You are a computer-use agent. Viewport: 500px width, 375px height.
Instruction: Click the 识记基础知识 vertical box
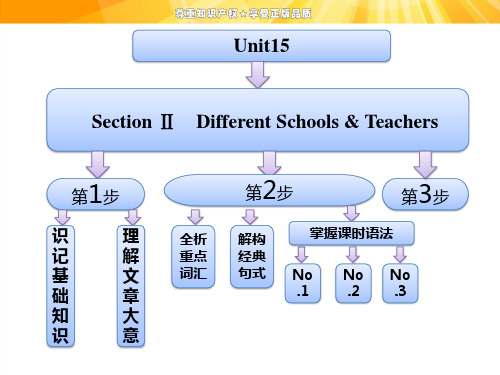tap(60, 286)
